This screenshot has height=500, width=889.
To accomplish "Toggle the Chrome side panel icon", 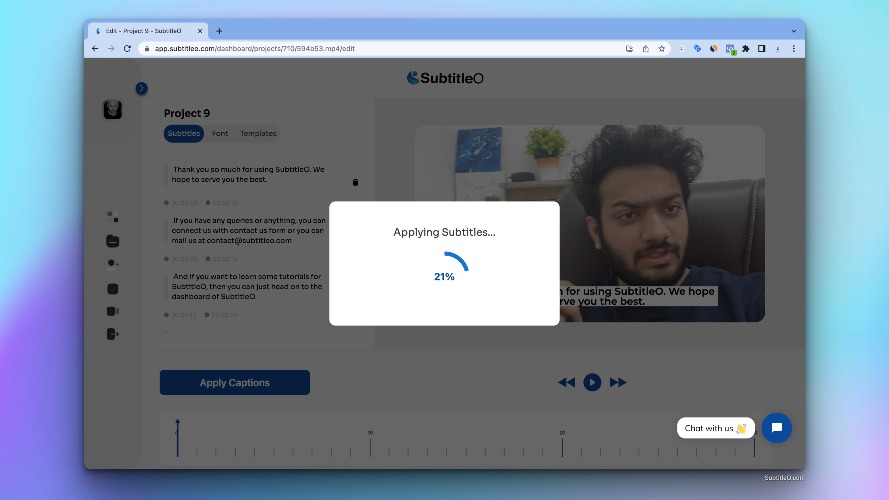I will point(761,49).
